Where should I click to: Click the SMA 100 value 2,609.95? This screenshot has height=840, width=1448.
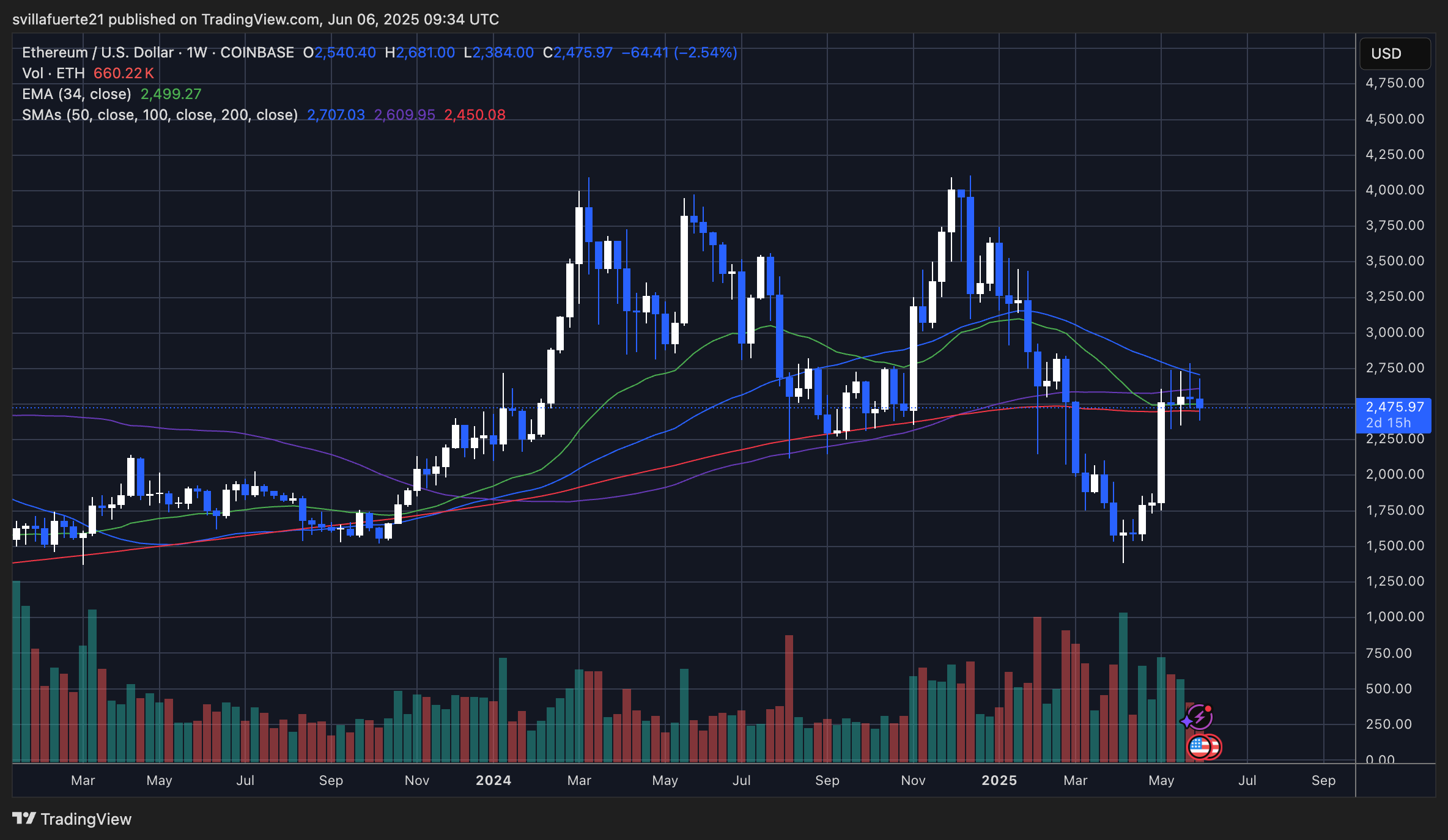coord(404,115)
